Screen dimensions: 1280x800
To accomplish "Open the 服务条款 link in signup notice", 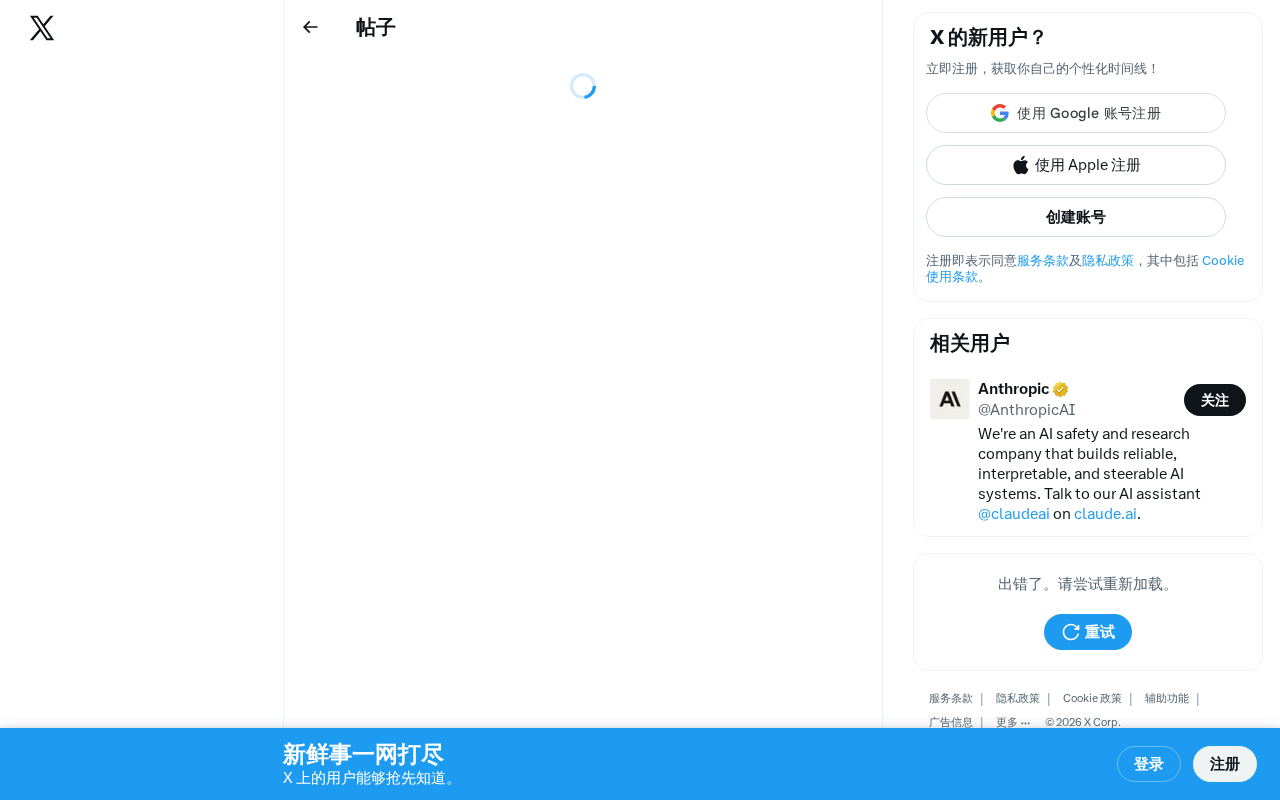I will tap(1043, 260).
